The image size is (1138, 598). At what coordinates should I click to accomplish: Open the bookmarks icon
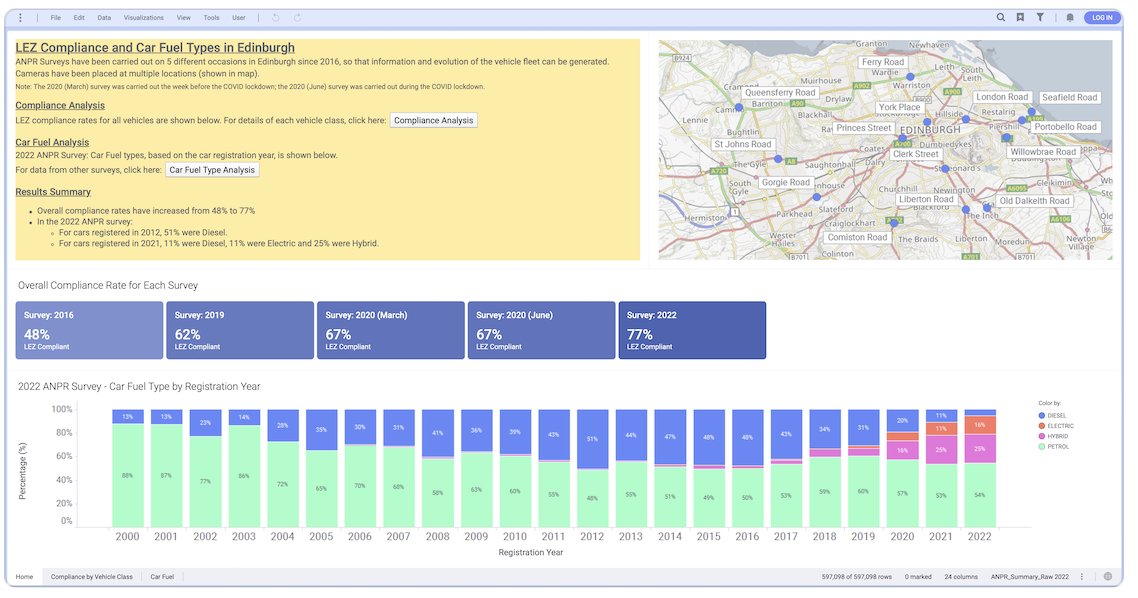1021,17
